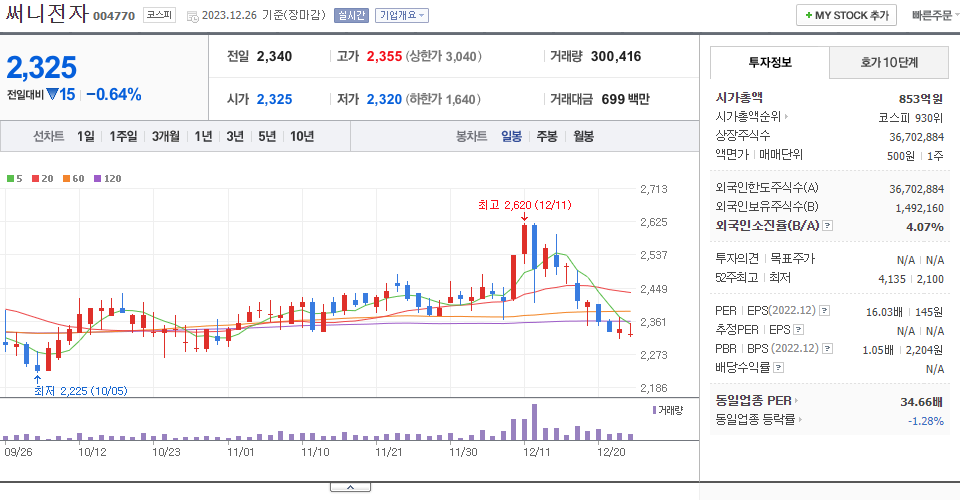Switch to the 투자정보 tab

click(770, 62)
